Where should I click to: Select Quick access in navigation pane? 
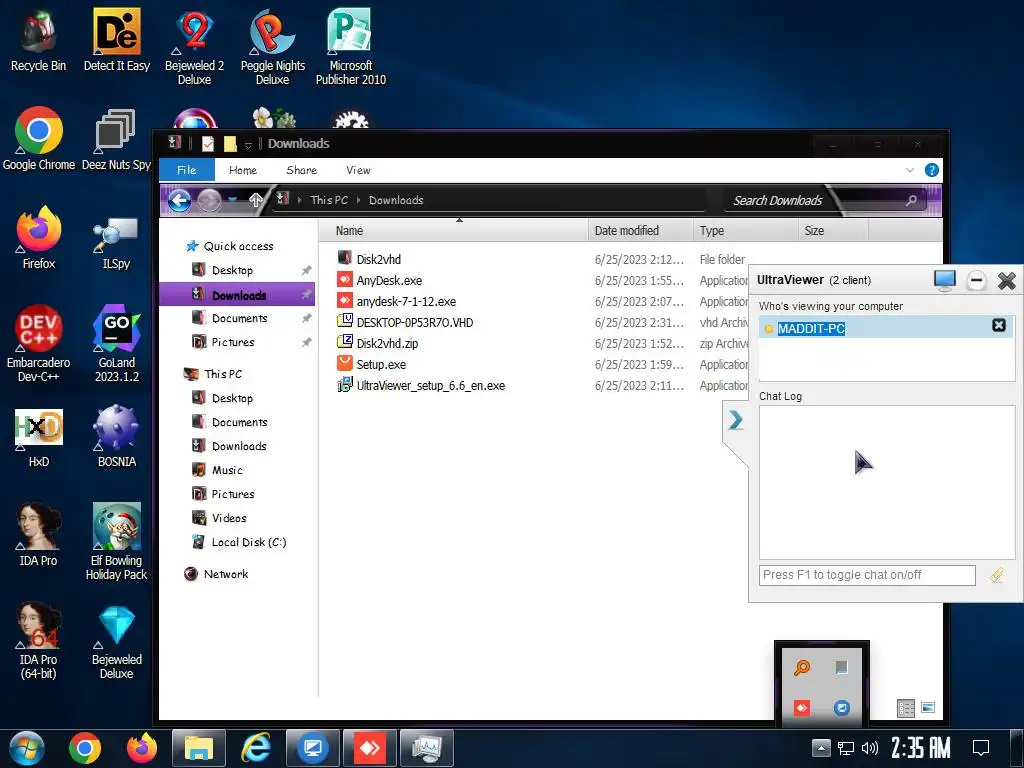[x=238, y=246]
